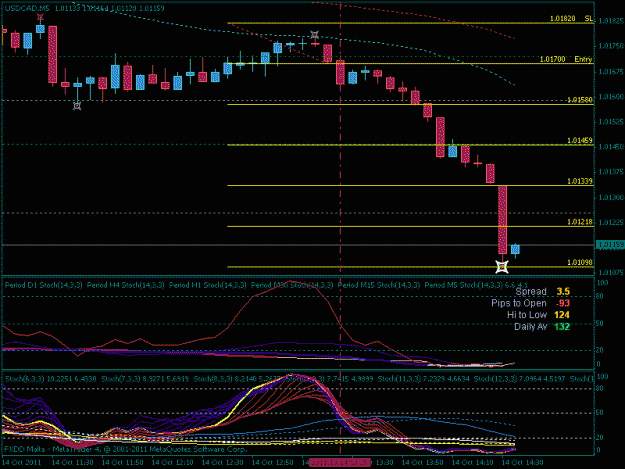
Task: Click the 14 Oct 14:30 time label
Action: tap(522, 462)
